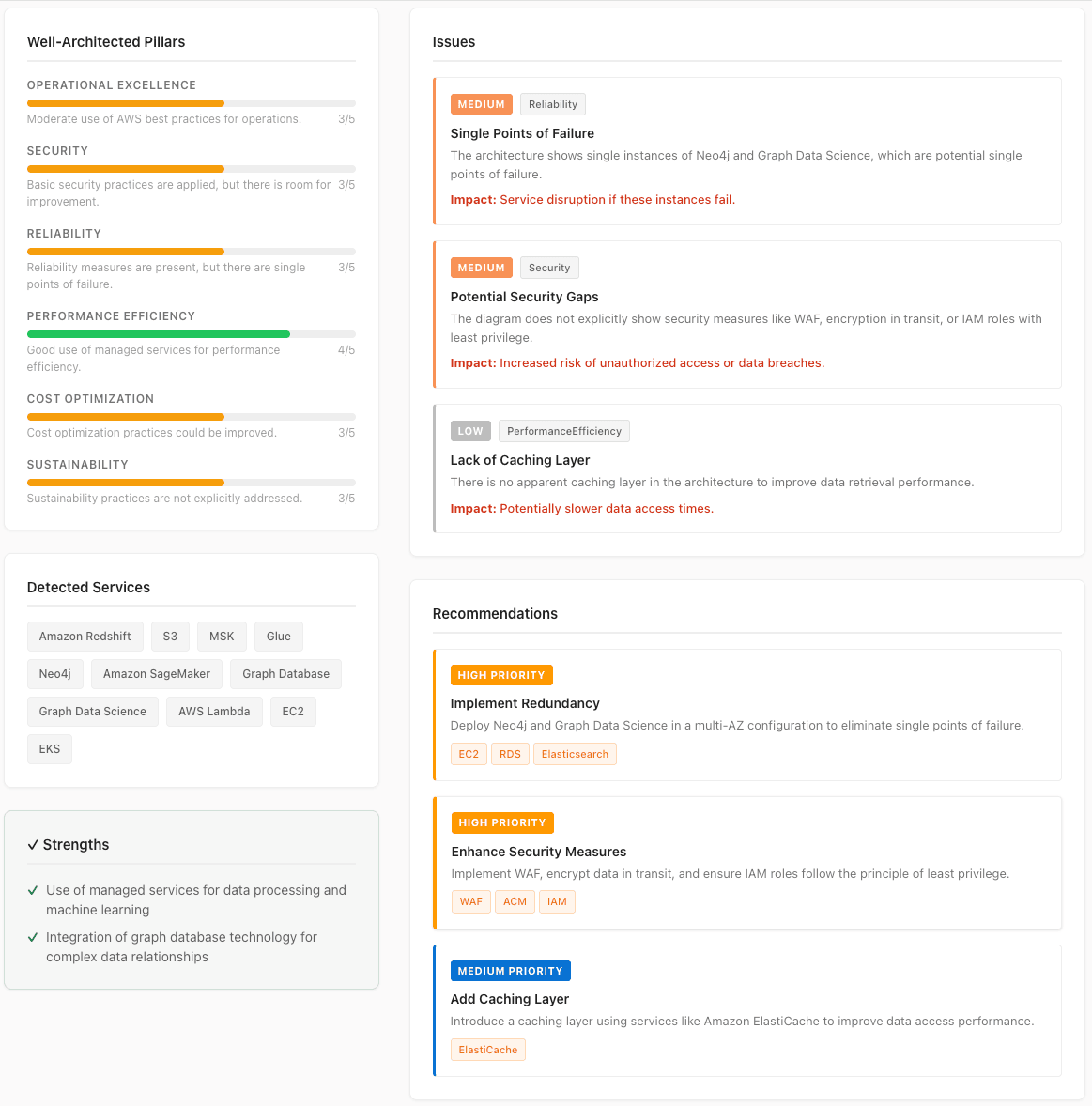Select the MSK service chip

[x=222, y=636]
